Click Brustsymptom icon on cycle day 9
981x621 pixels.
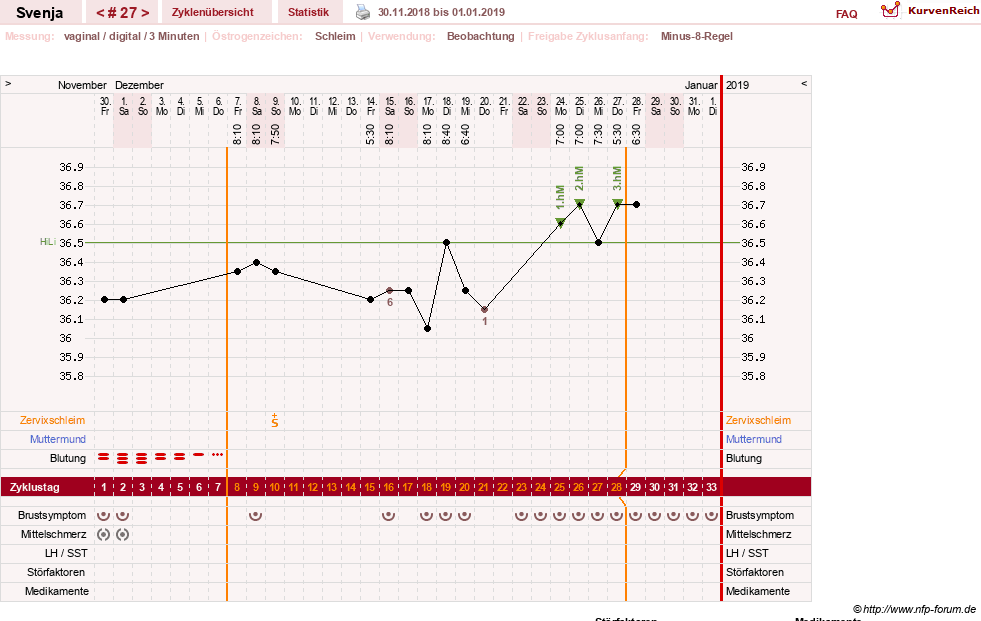[255, 515]
